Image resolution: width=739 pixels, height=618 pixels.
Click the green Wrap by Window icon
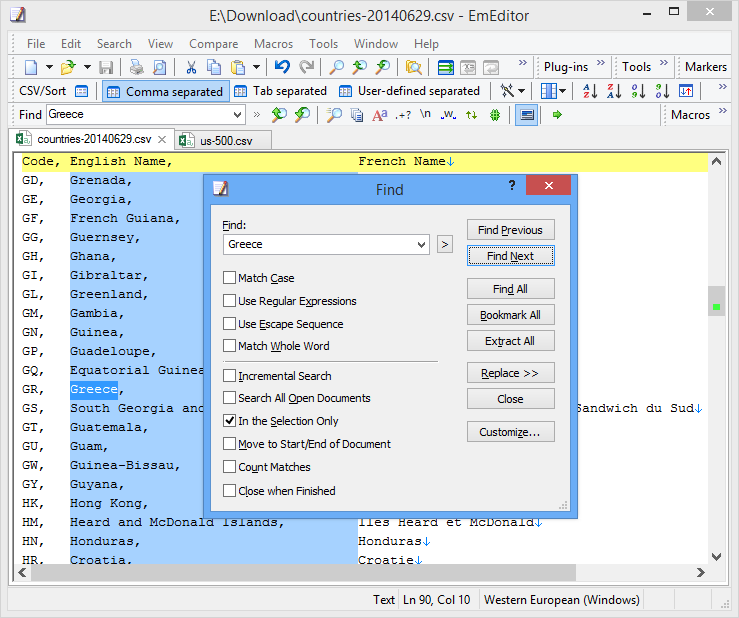click(x=445, y=67)
